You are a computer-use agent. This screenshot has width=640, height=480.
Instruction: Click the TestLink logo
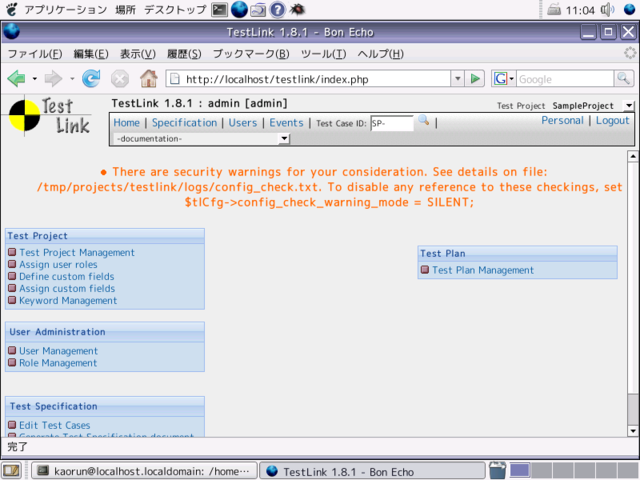click(x=49, y=116)
